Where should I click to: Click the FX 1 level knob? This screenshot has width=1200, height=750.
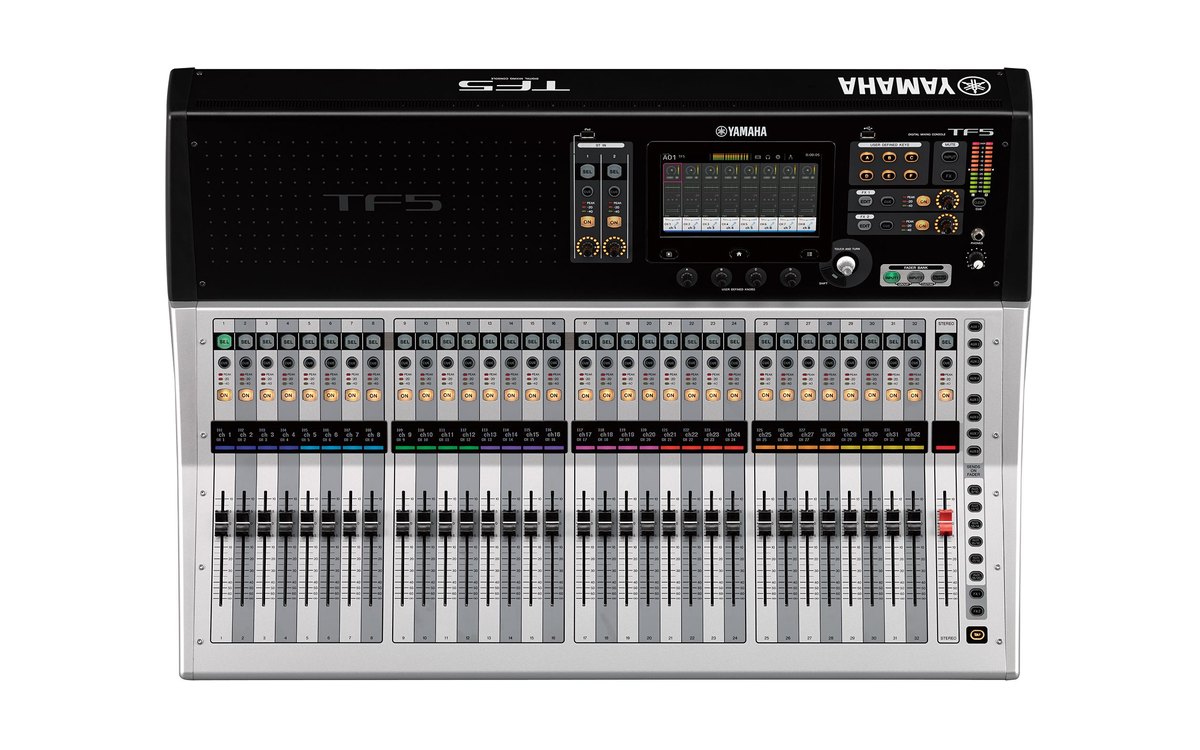[x=947, y=199]
